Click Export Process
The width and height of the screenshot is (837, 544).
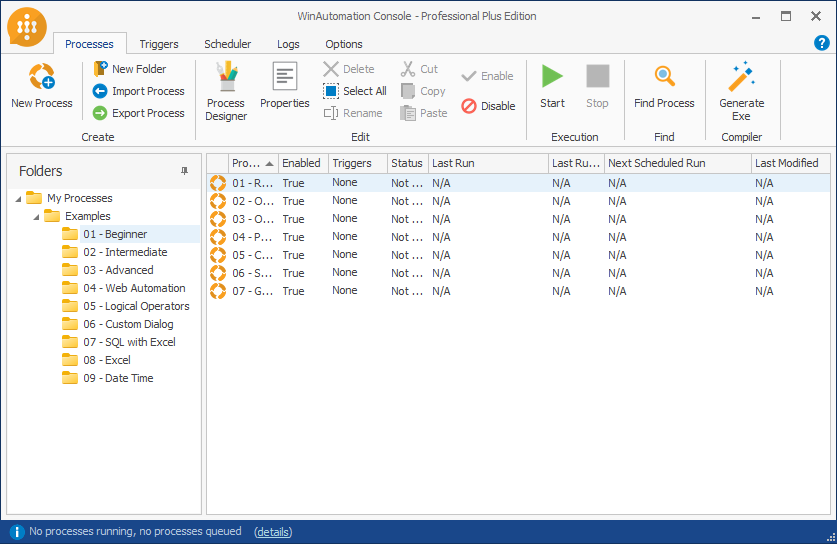click(x=138, y=113)
